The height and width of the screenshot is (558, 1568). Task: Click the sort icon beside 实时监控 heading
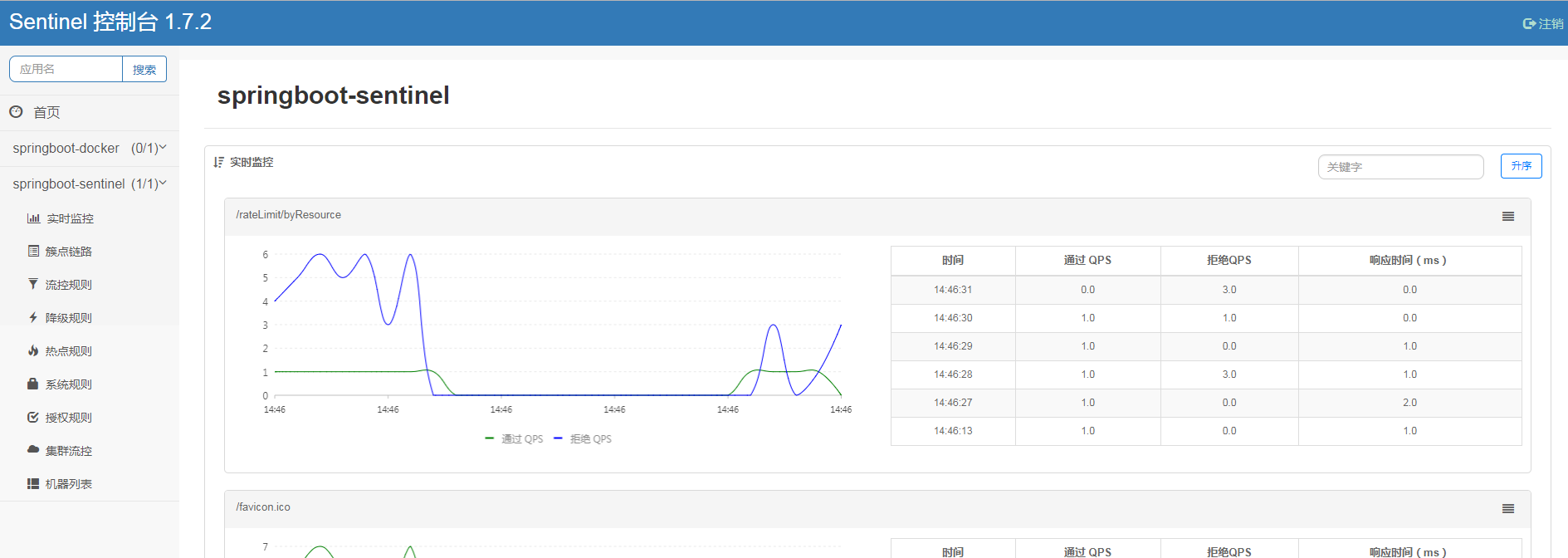pyautogui.click(x=219, y=162)
